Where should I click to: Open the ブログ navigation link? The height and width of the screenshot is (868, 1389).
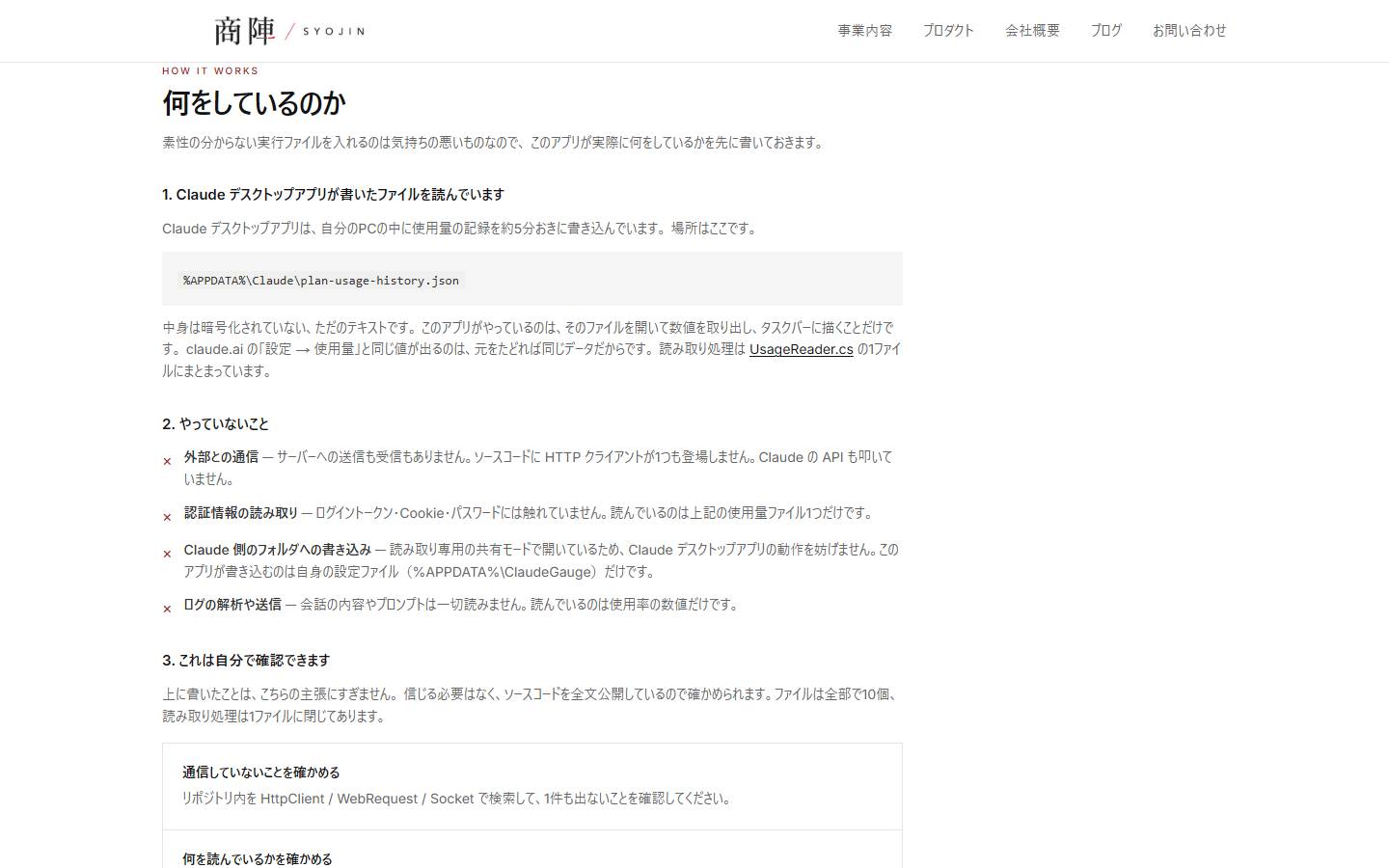pyautogui.click(x=1106, y=31)
